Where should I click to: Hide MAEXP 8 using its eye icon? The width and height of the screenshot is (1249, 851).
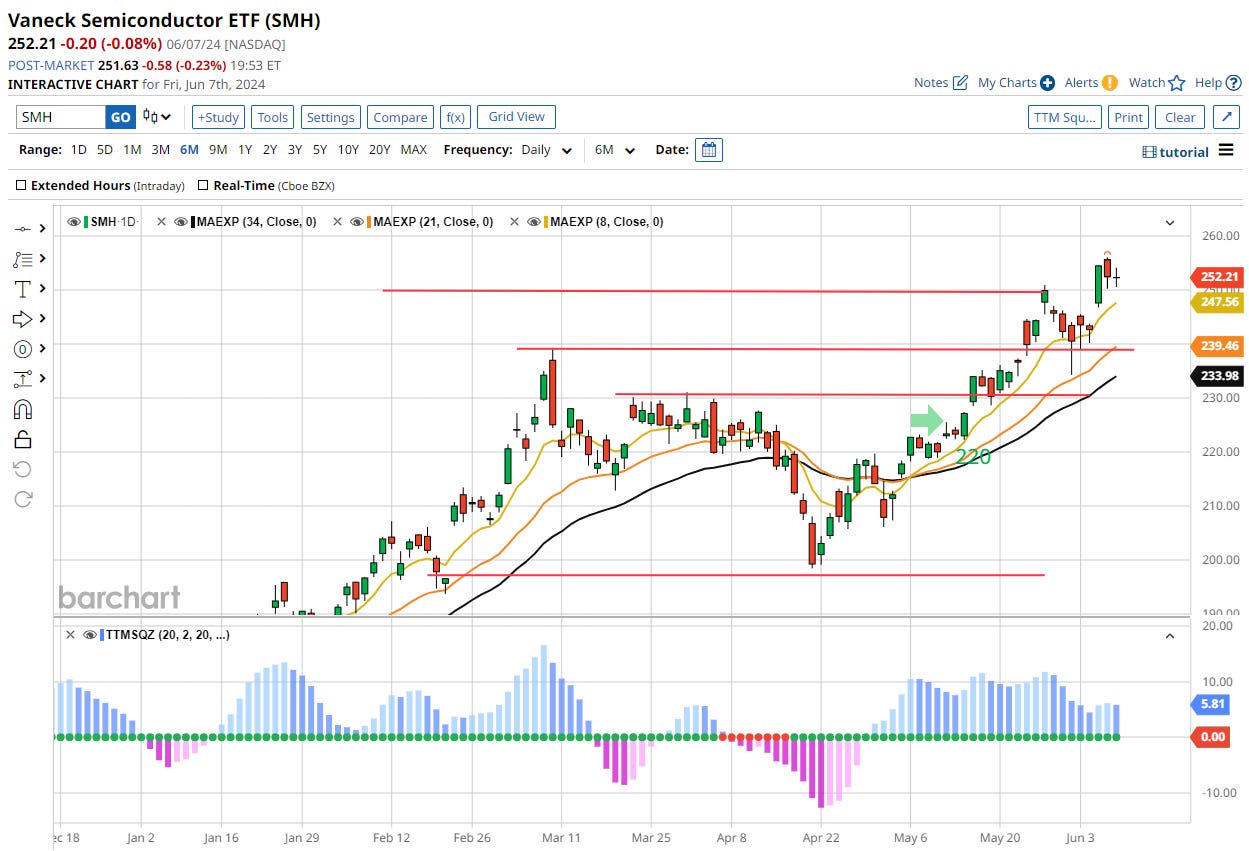pyautogui.click(x=534, y=222)
